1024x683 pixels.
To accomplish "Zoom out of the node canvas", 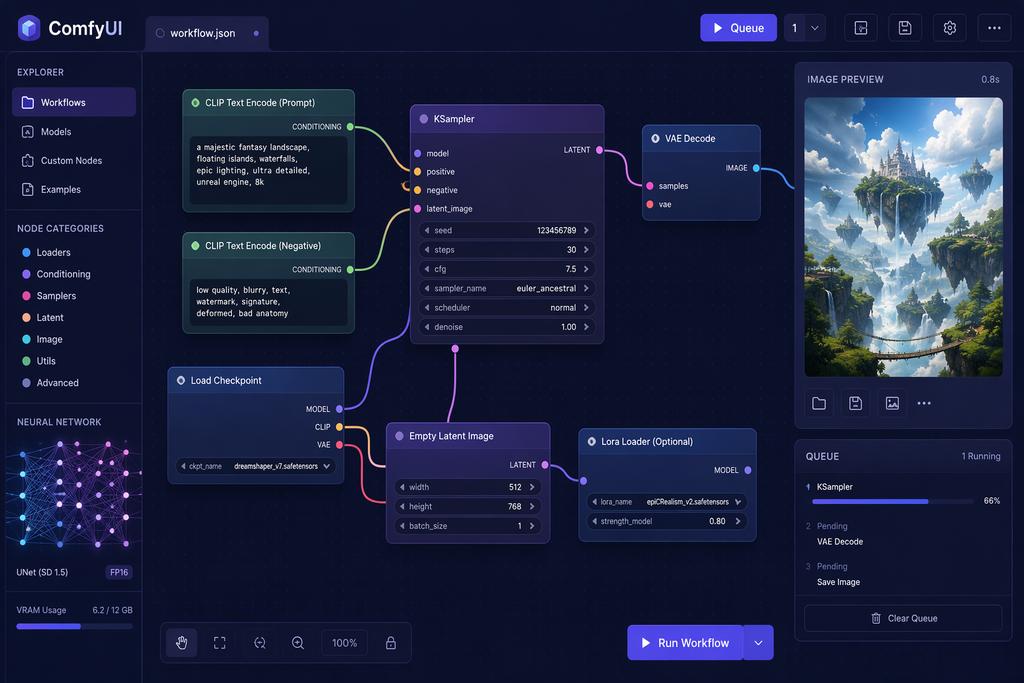I will click(259, 643).
